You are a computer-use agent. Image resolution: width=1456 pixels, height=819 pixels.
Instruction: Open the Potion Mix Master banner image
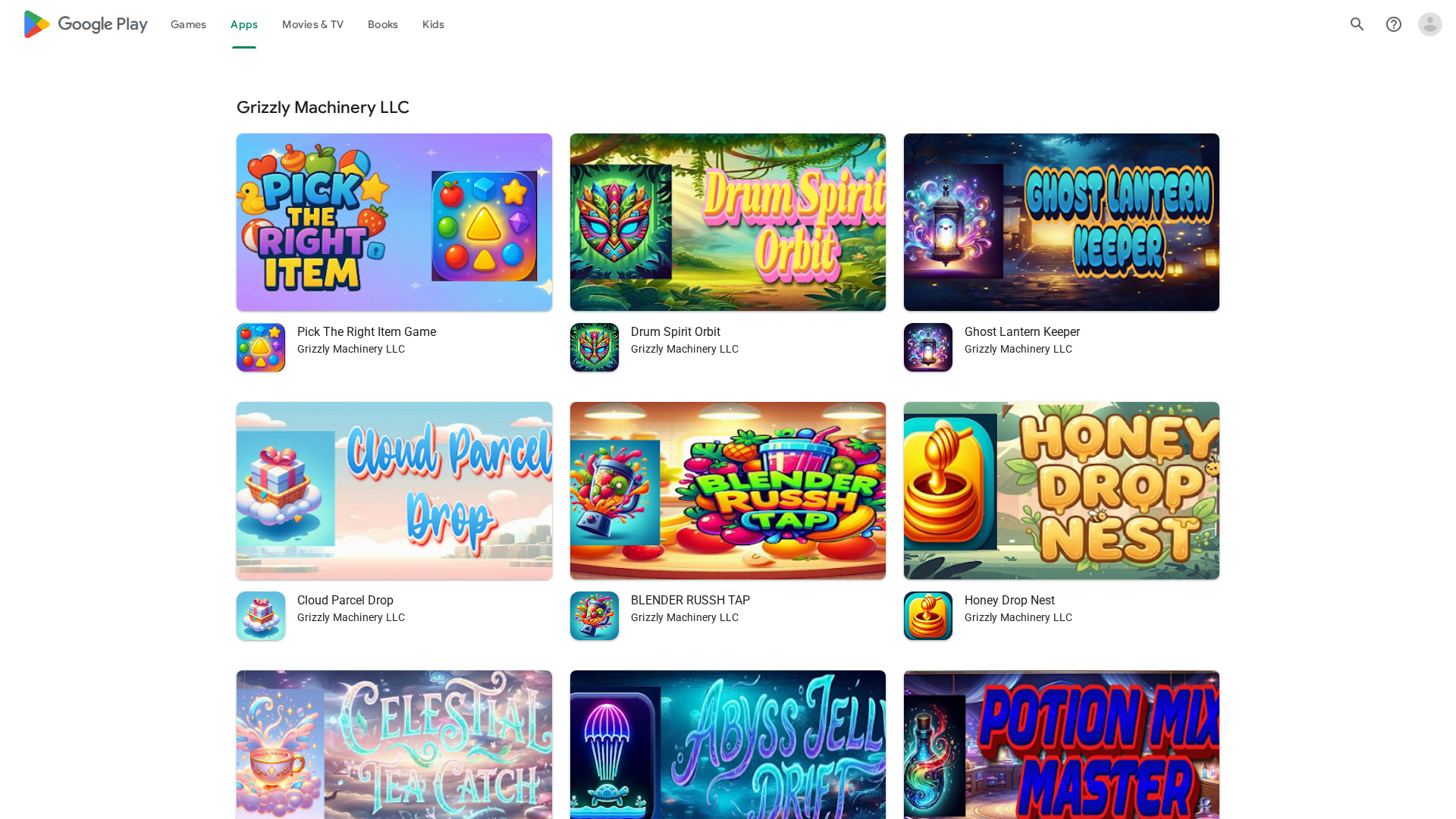coord(1062,745)
